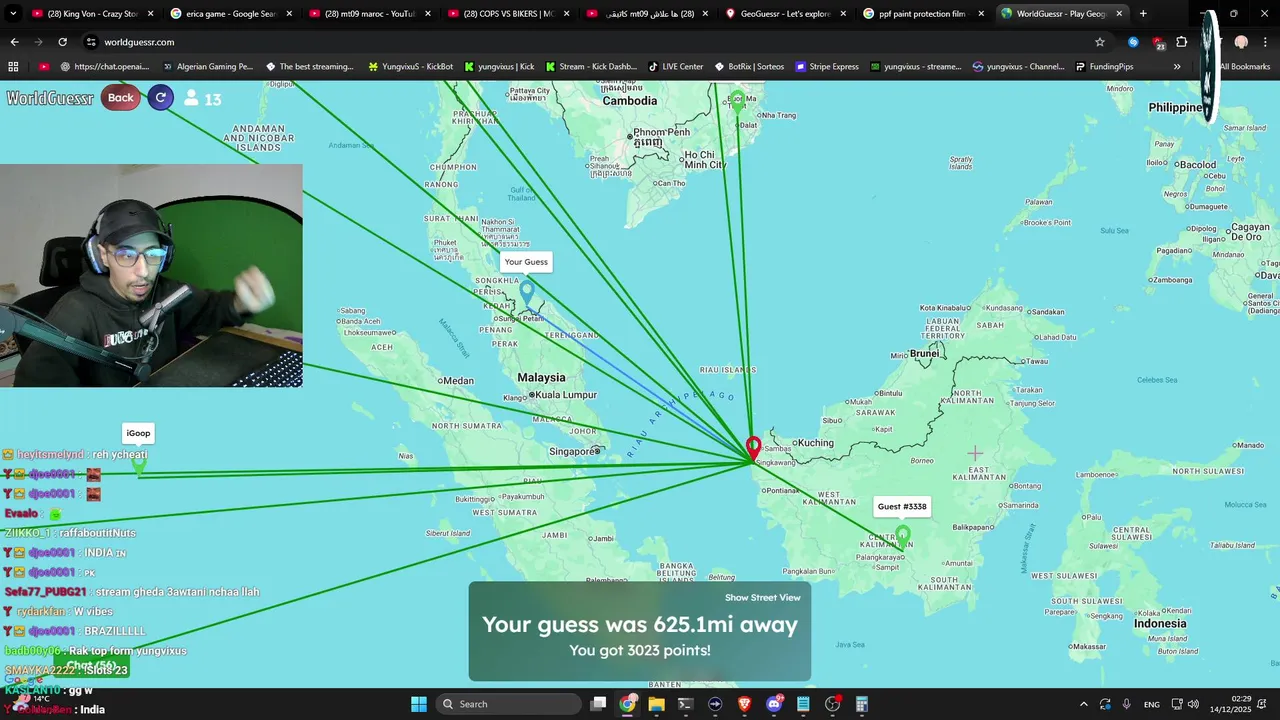This screenshot has height=720, width=1280.
Task: Expand hidden bookmarks chevron
Action: pyautogui.click(x=1176, y=67)
